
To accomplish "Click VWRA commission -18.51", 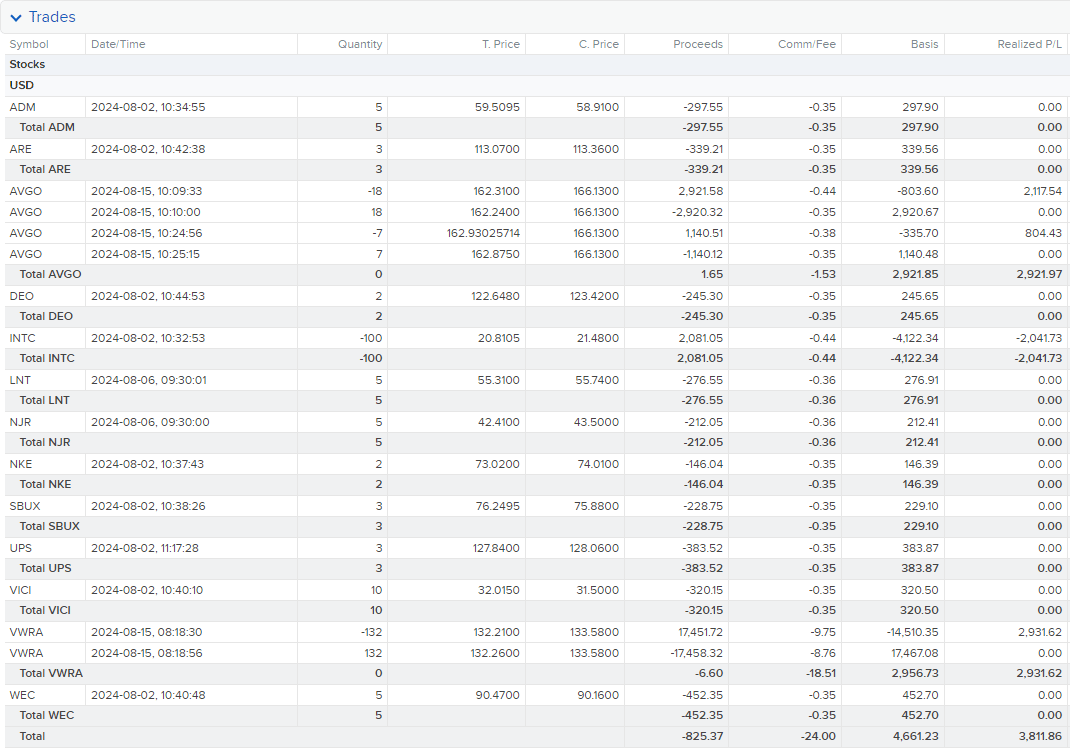I will pyautogui.click(x=821, y=673).
